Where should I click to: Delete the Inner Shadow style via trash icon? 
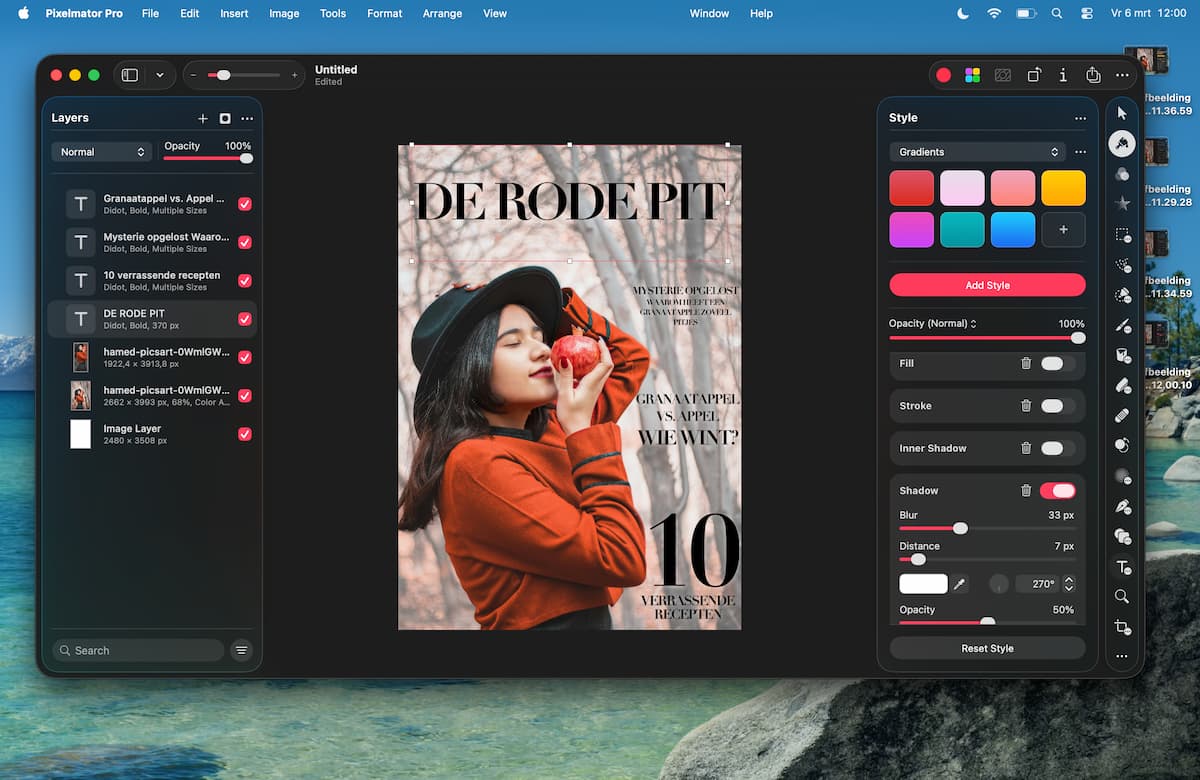(1026, 448)
